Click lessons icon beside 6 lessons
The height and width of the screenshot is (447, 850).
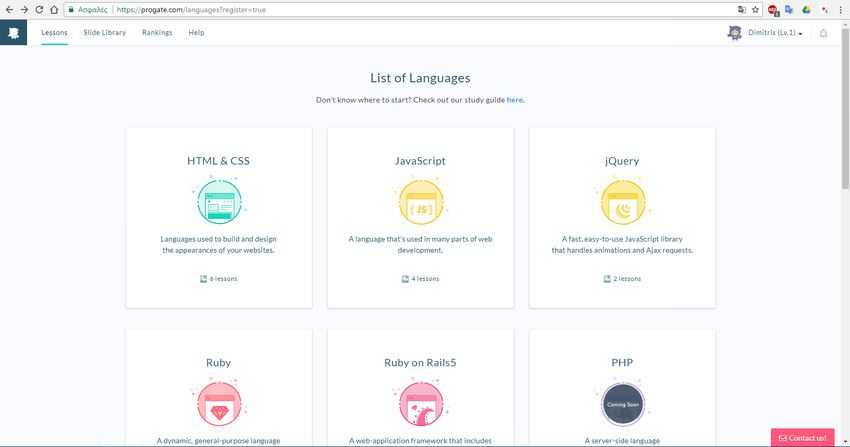click(203, 278)
